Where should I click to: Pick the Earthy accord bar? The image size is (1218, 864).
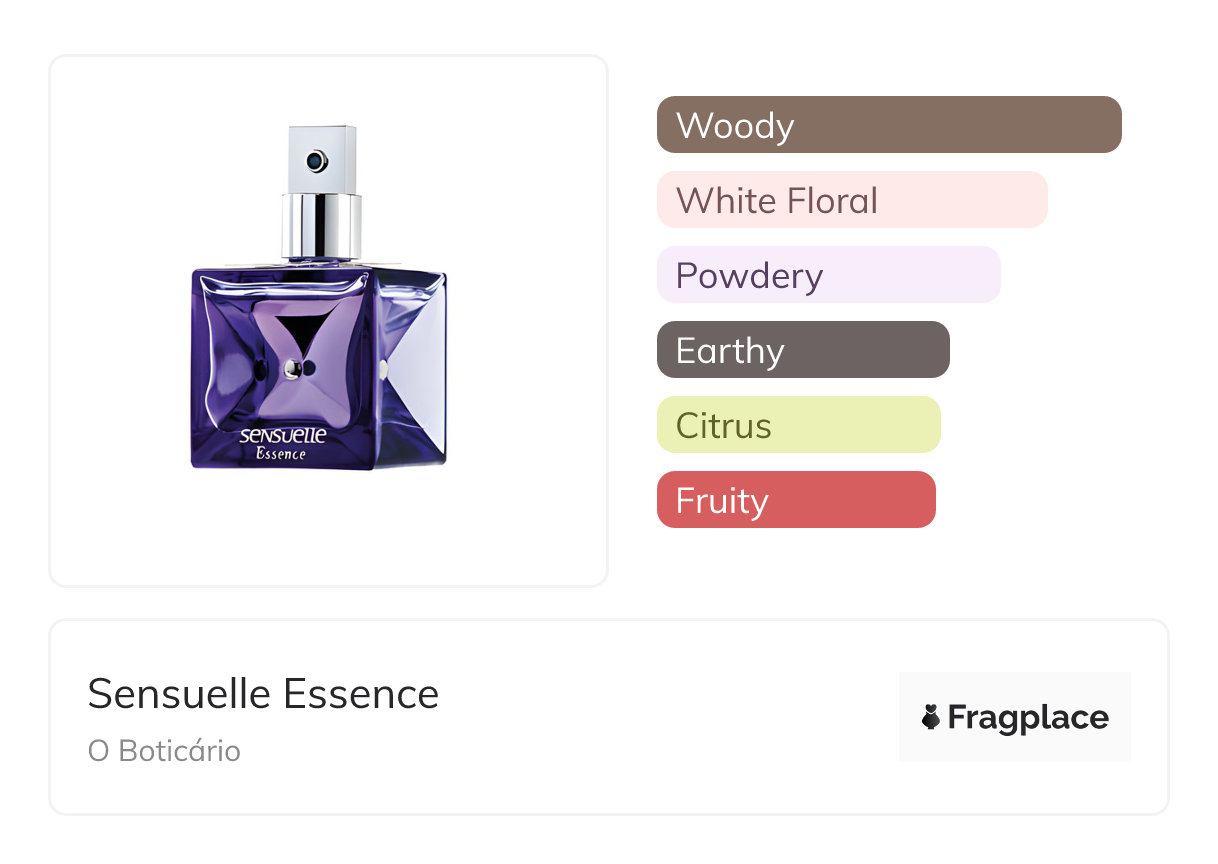[x=802, y=350]
